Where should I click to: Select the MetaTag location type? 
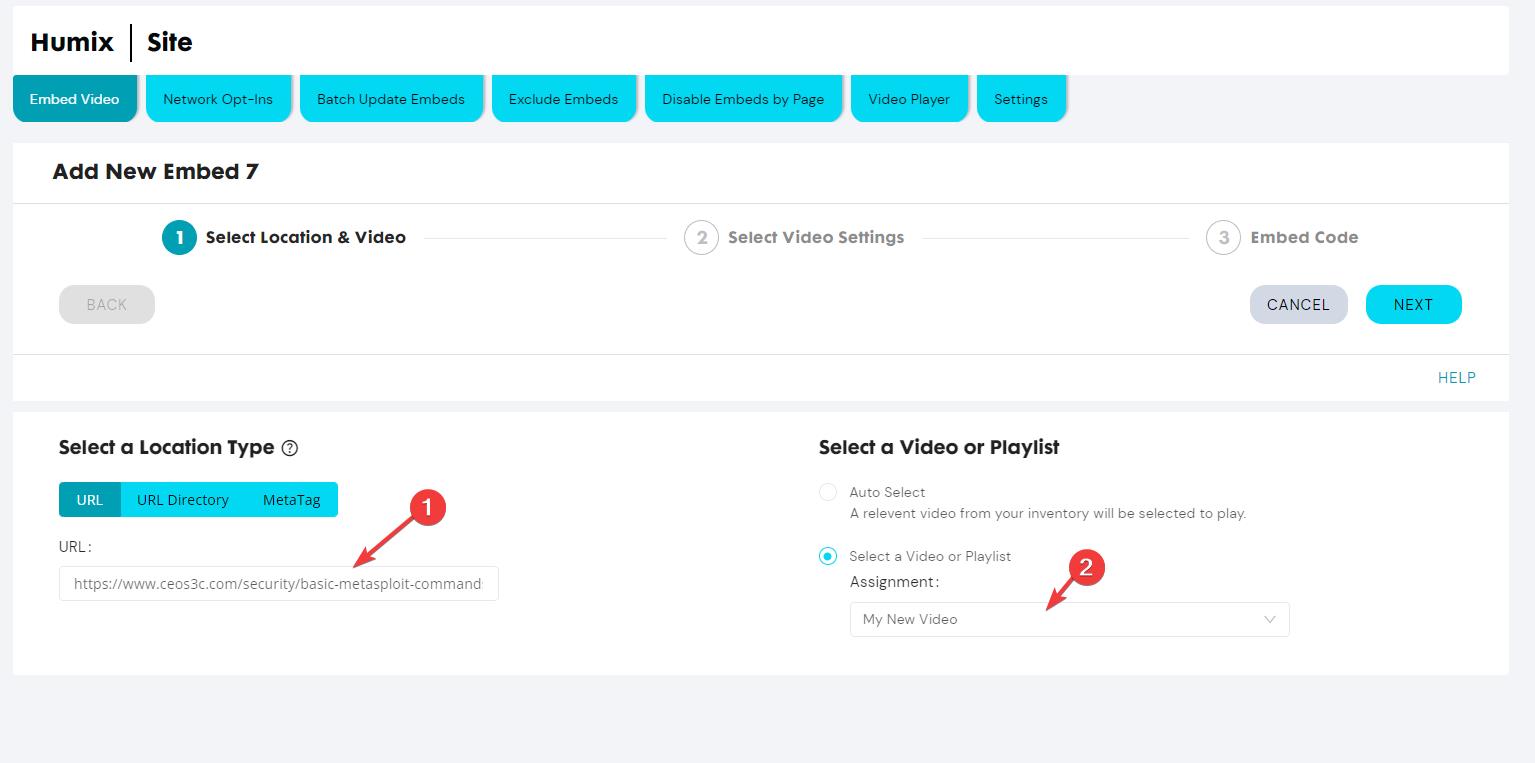(x=292, y=500)
